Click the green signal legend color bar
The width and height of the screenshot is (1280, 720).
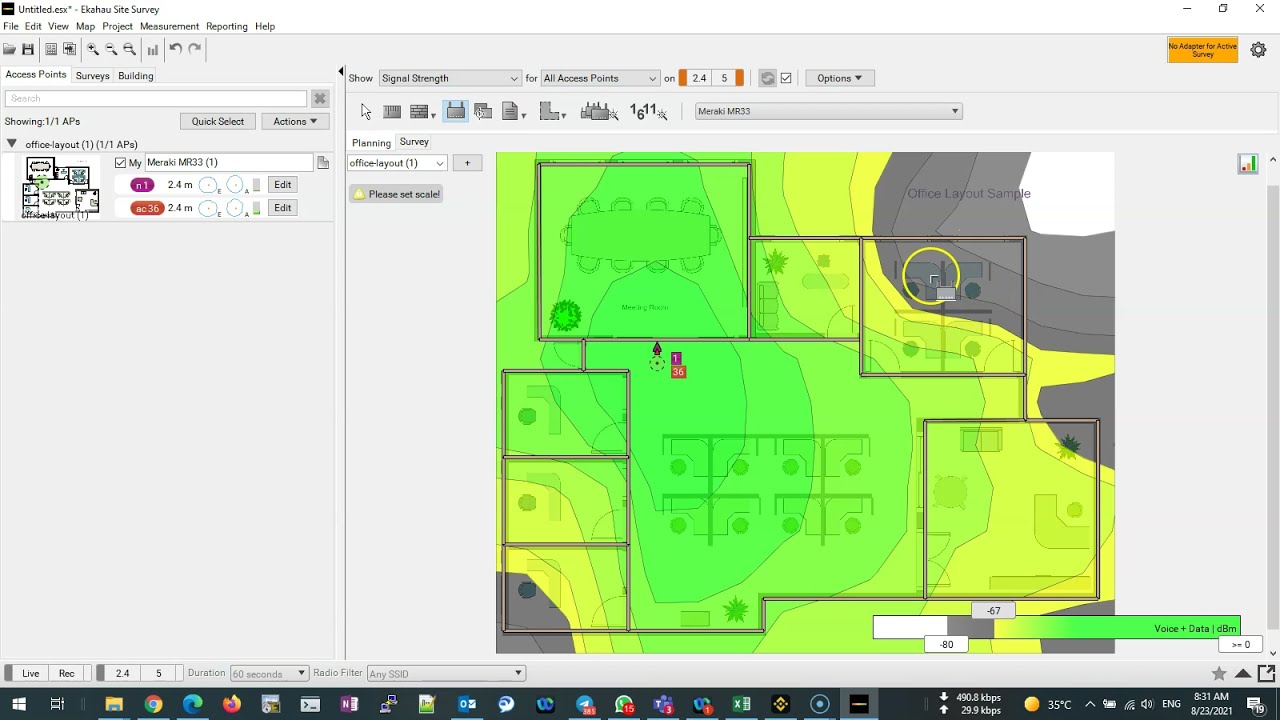pos(1117,628)
